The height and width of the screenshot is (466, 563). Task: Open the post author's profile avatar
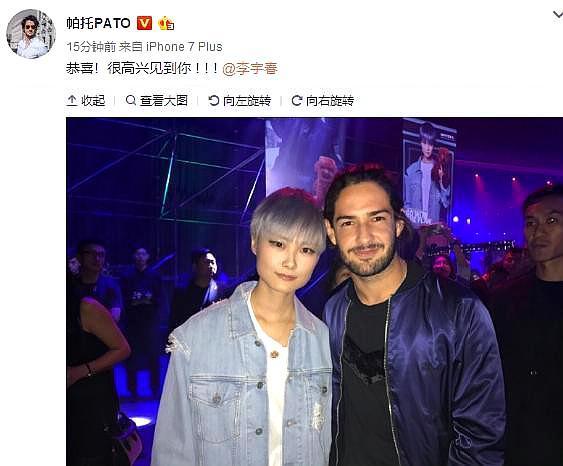[x=31, y=34]
